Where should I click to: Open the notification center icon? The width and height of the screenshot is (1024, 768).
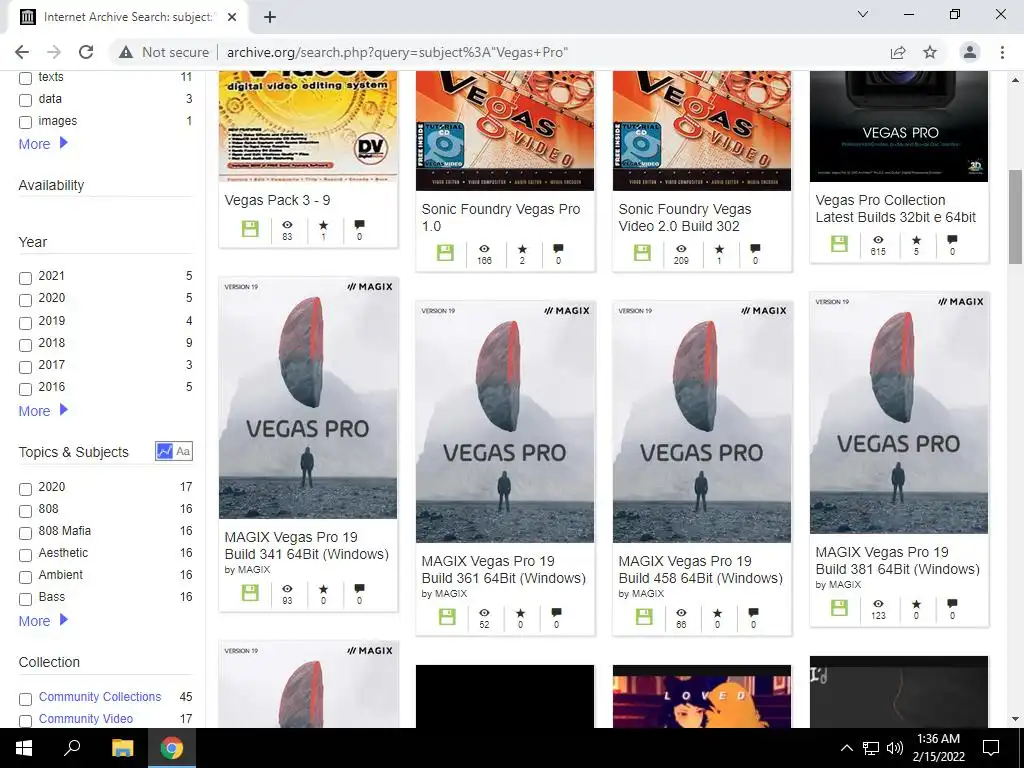pos(991,748)
